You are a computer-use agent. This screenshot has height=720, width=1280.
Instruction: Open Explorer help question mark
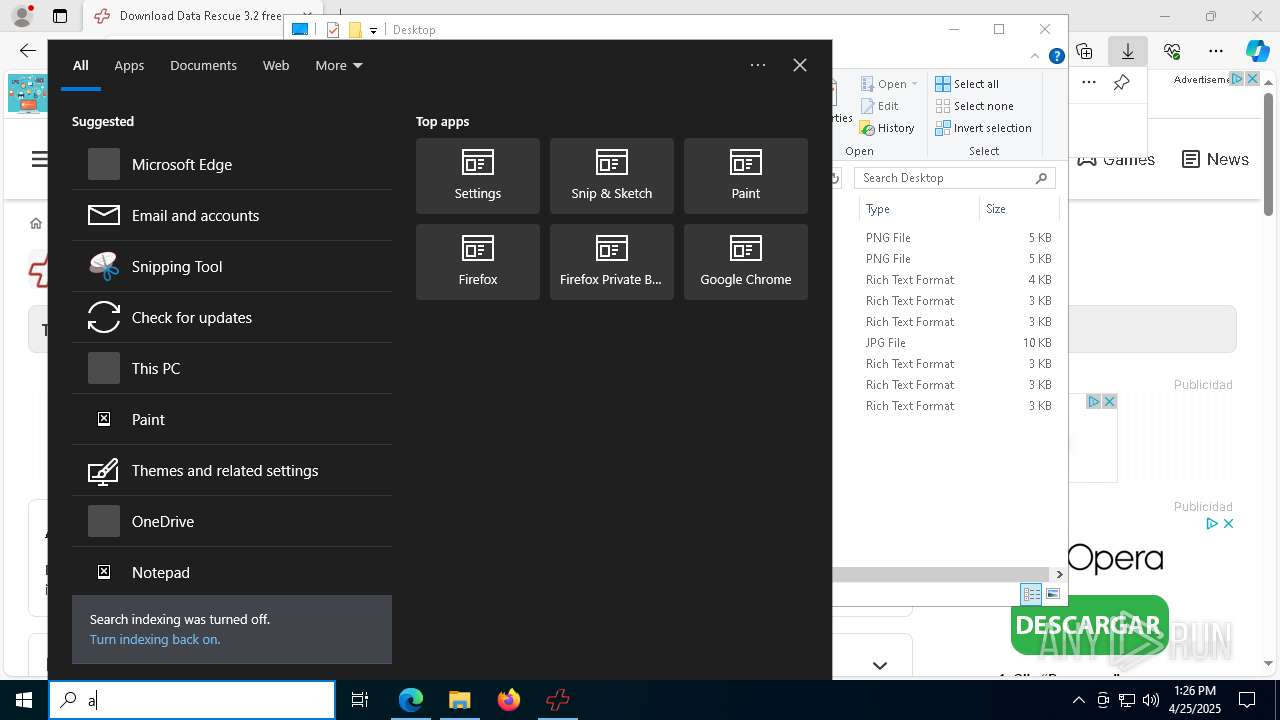tap(1056, 56)
